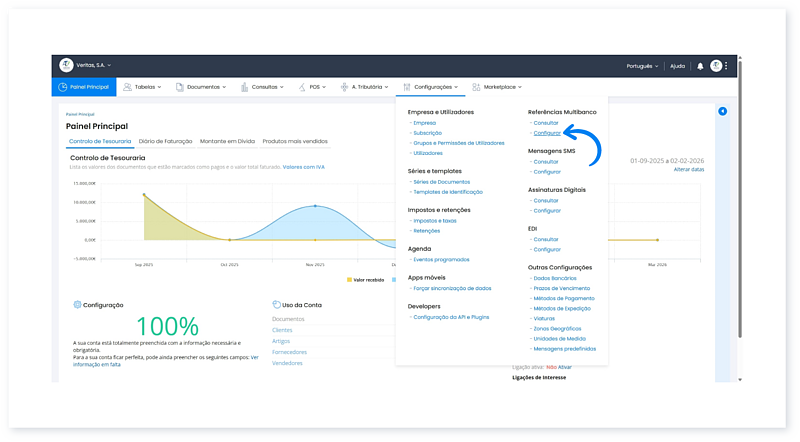Click the Veritas company logo icon
This screenshot has width=800, height=442.
(x=66, y=65)
